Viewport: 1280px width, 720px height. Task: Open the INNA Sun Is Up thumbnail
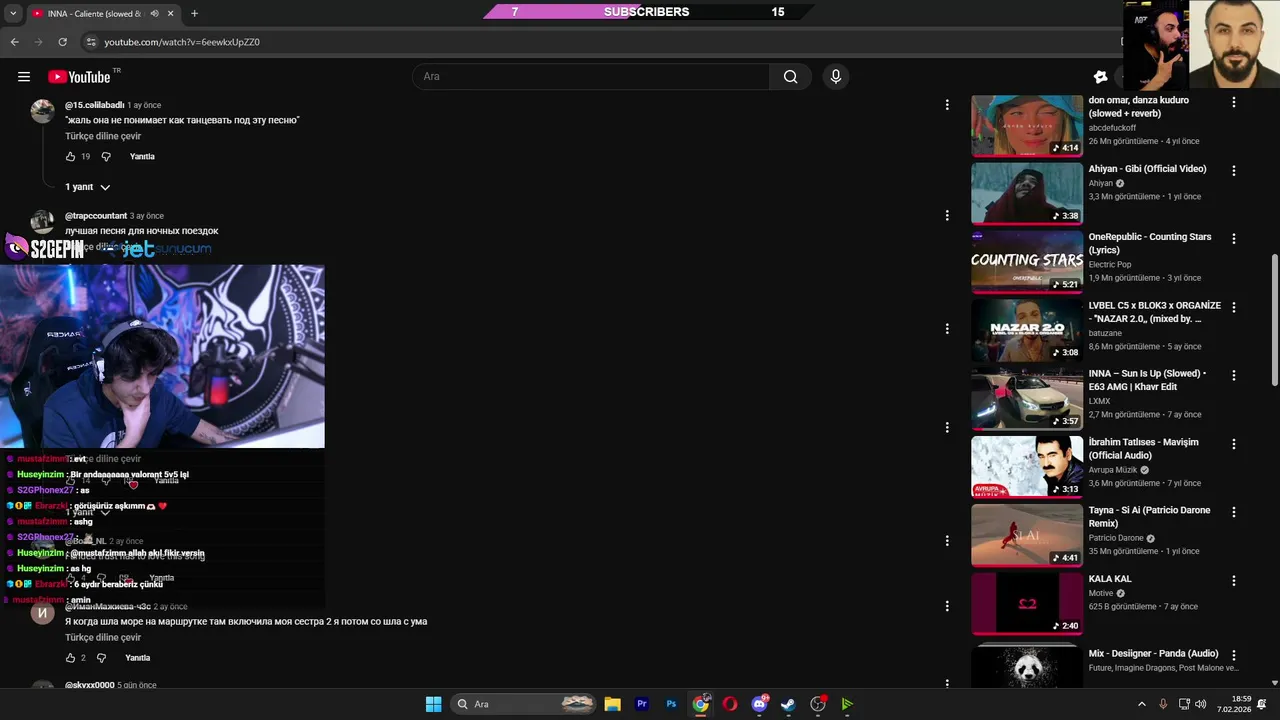pos(1027,399)
